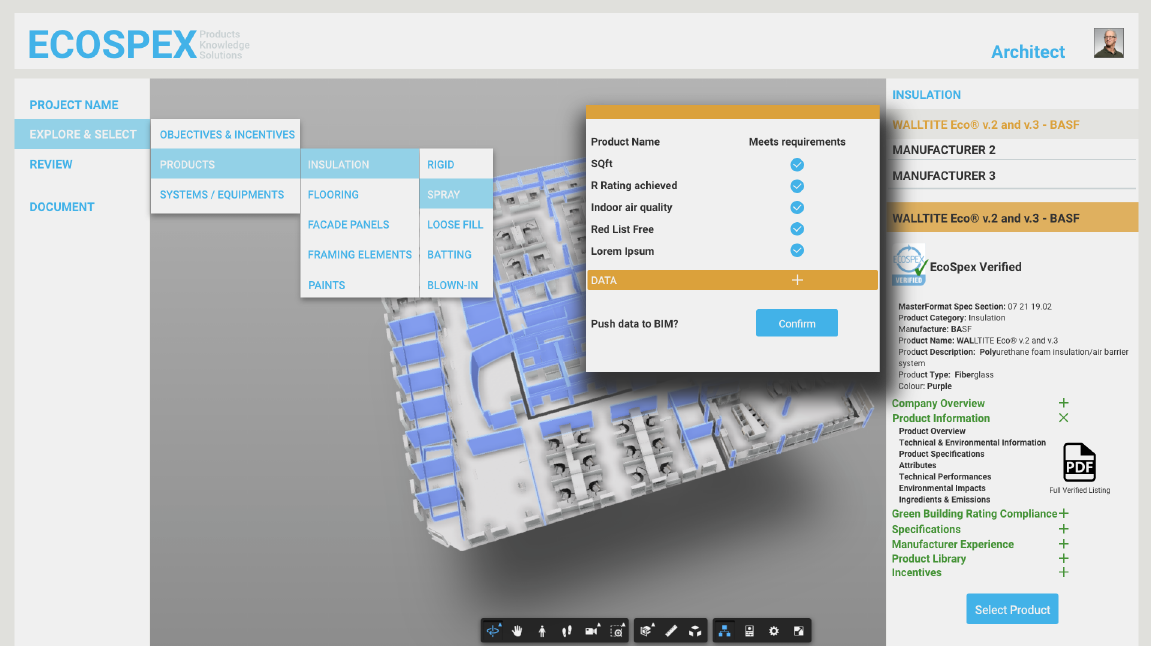Image resolution: width=1152 pixels, height=648 pixels.
Task: Expand Green Building Rating Compliance
Action: coord(1063,514)
